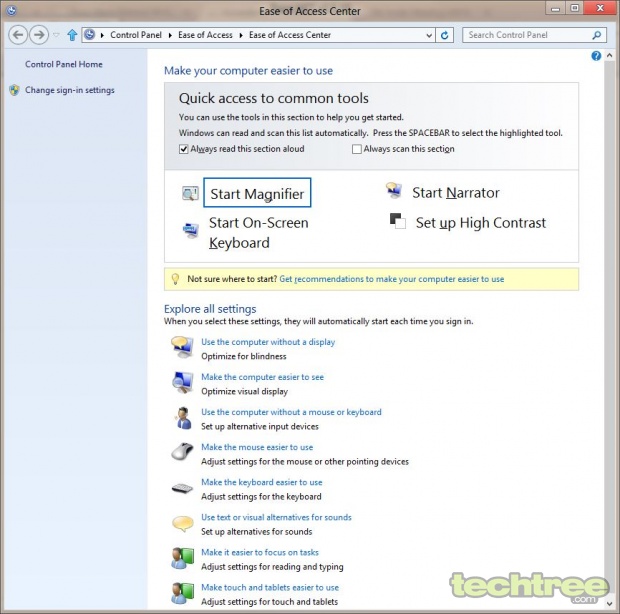The height and width of the screenshot is (614, 620).
Task: Open Make the keyboard easier to use
Action: point(261,482)
